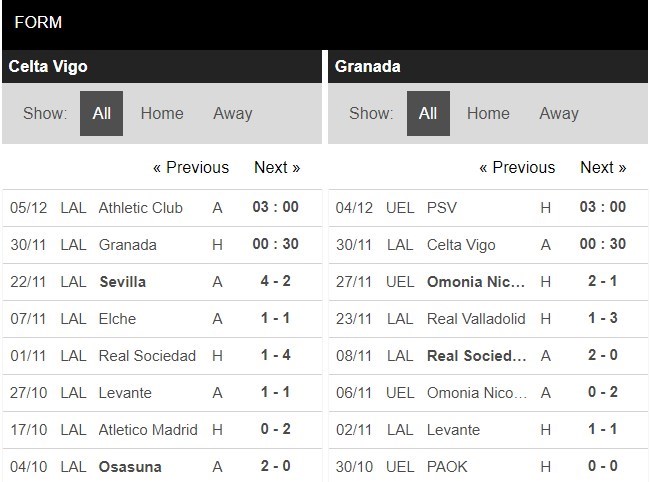Load Next matches for Celta Vigo
The image size is (650, 482).
tap(277, 167)
